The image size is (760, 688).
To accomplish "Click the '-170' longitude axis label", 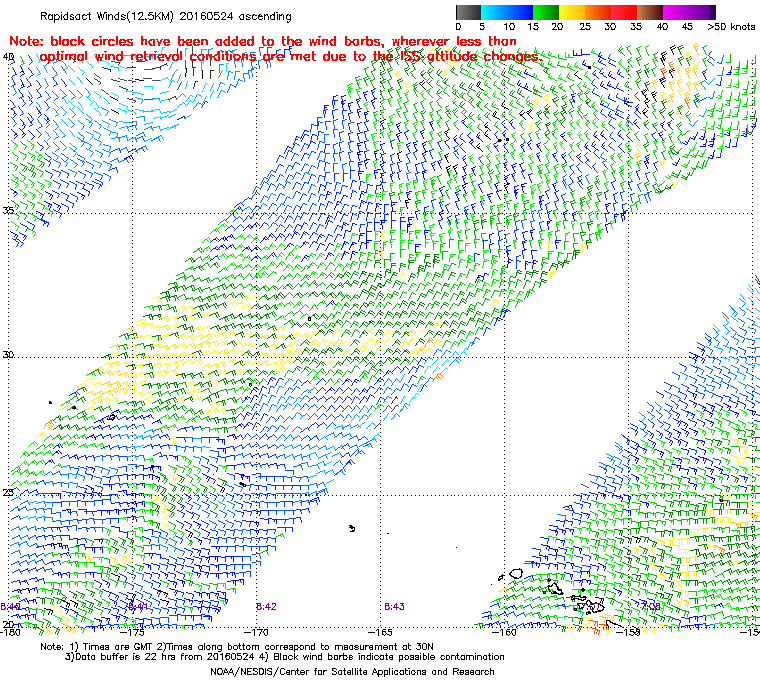I will tap(257, 632).
